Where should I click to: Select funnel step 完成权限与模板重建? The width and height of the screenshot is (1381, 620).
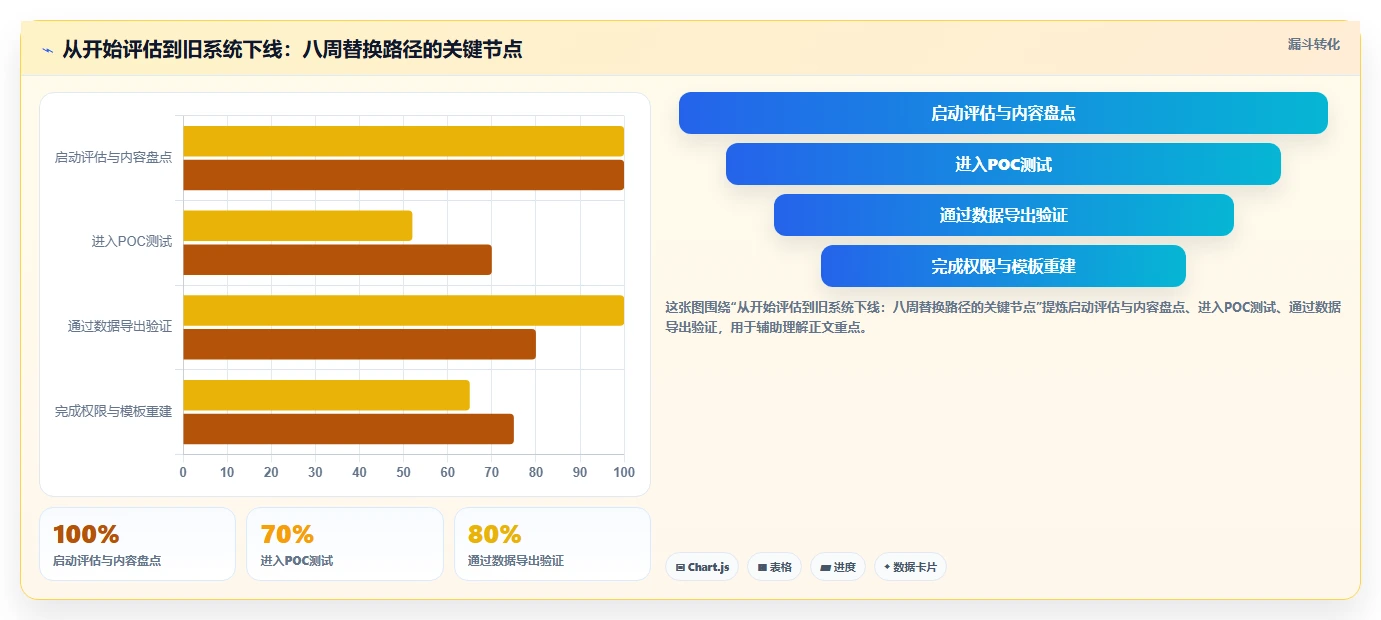(1003, 266)
